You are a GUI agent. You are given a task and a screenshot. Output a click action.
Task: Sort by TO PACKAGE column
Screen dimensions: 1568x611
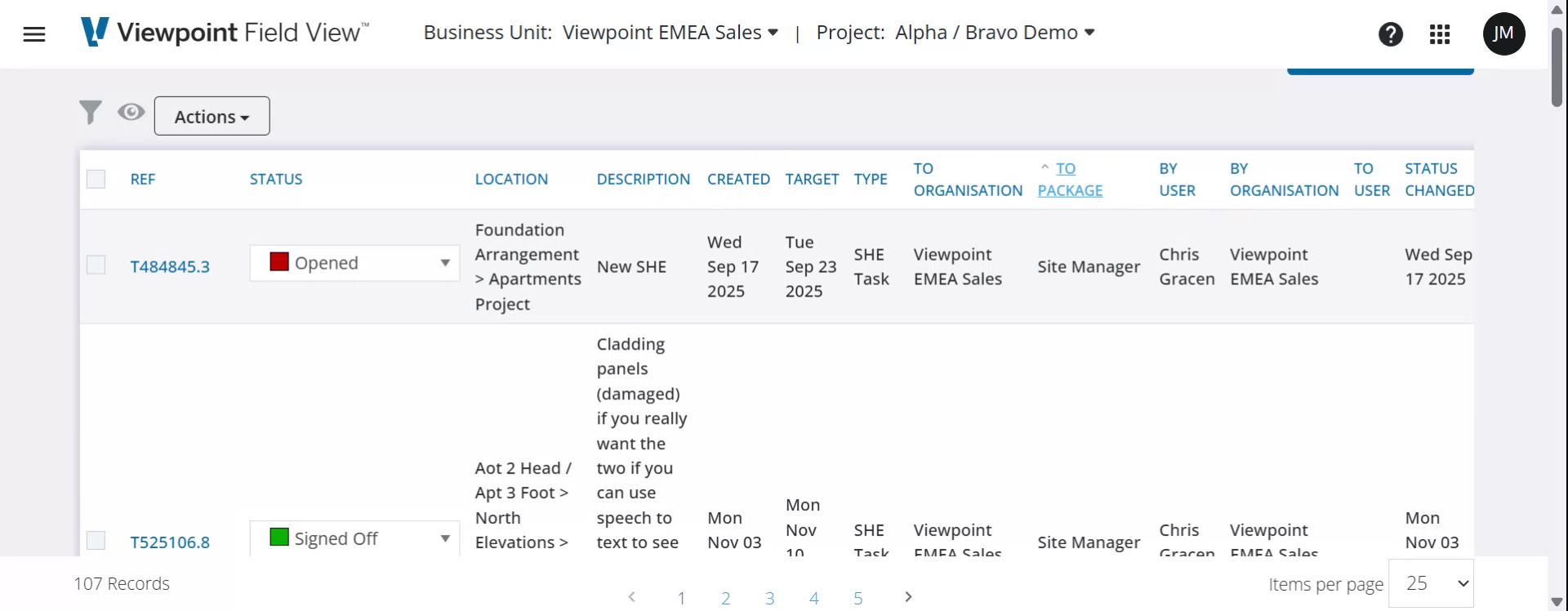pos(1070,179)
